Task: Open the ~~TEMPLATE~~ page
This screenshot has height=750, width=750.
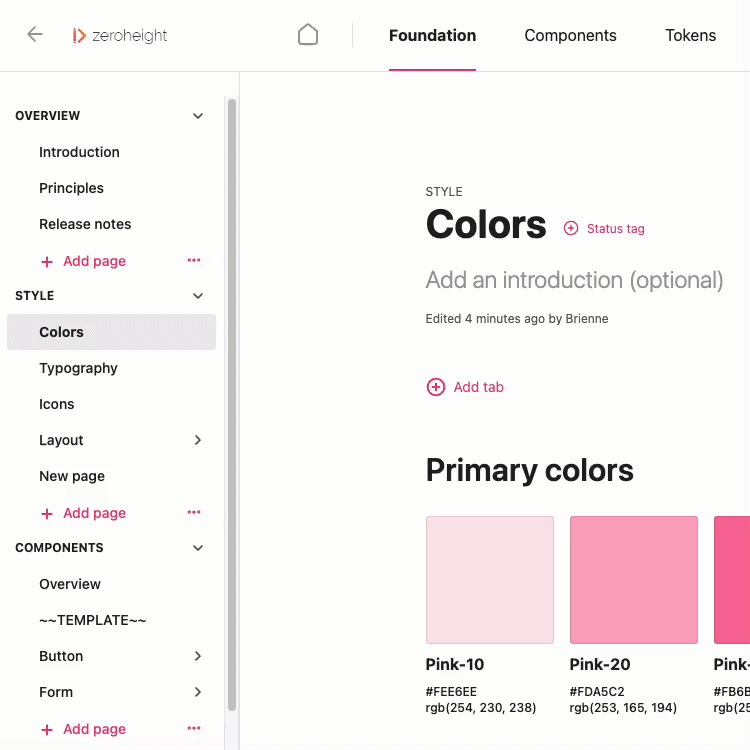Action: point(93,620)
